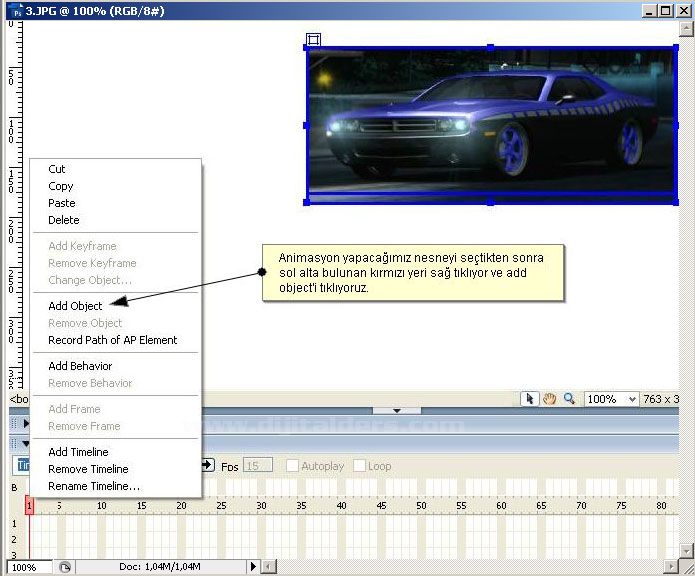
Task: Maximize the 3.JPG document window
Action: (666, 11)
